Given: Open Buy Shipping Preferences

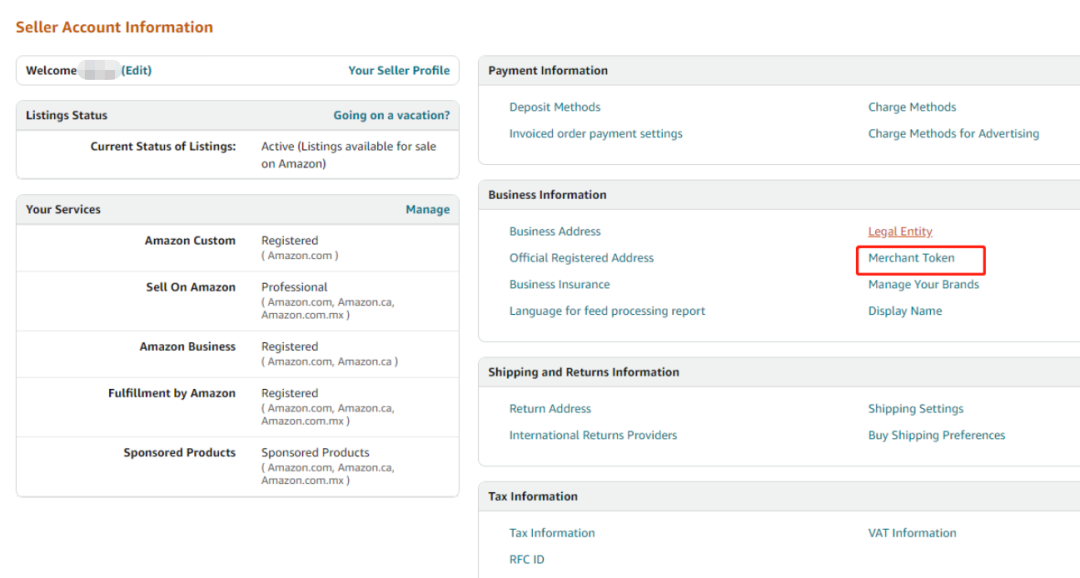Looking at the screenshot, I should coord(936,435).
